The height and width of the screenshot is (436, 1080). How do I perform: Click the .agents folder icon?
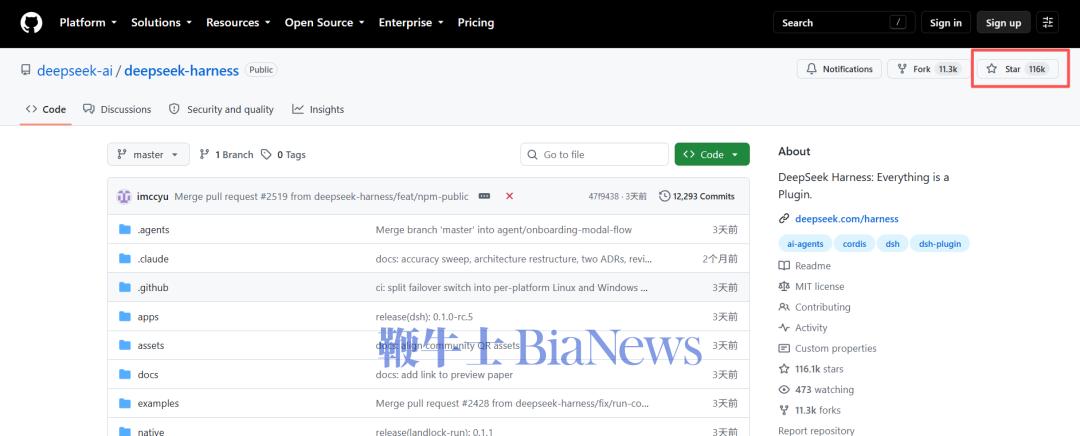pyautogui.click(x=125, y=229)
